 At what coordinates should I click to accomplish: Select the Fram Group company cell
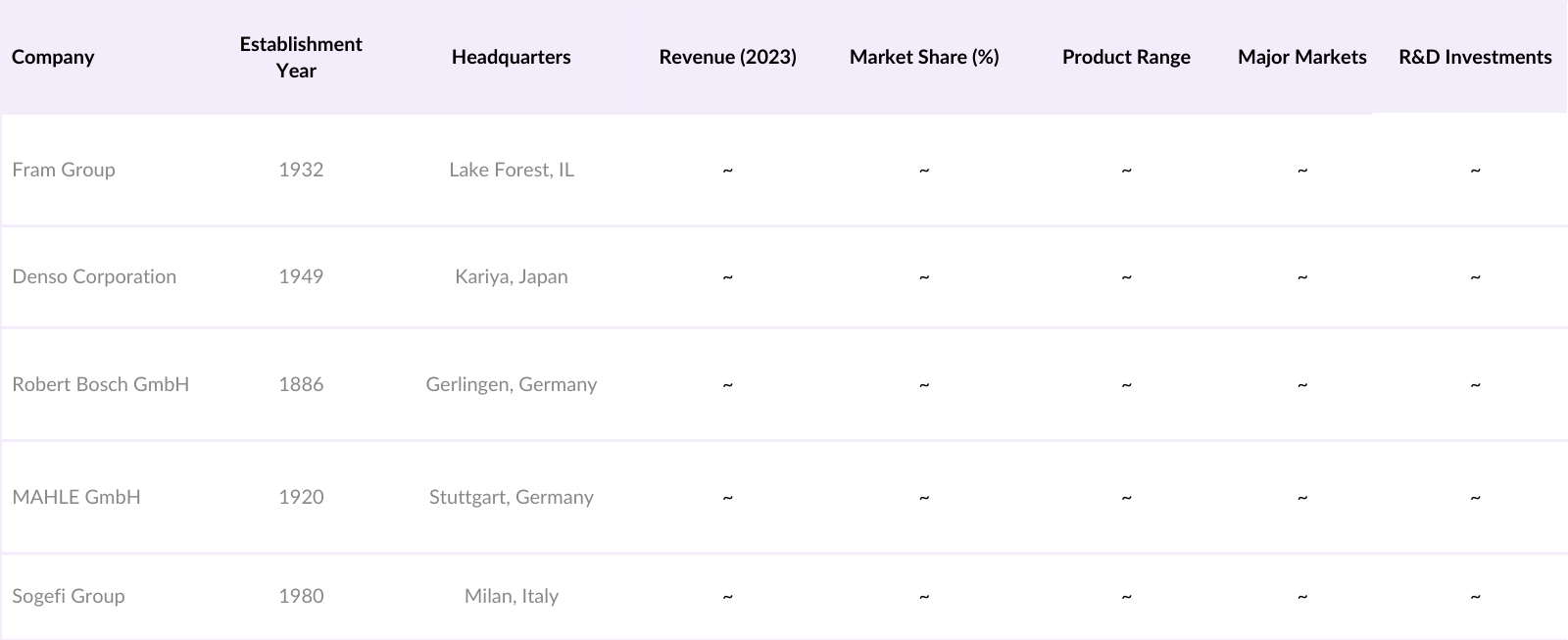pyautogui.click(x=64, y=170)
